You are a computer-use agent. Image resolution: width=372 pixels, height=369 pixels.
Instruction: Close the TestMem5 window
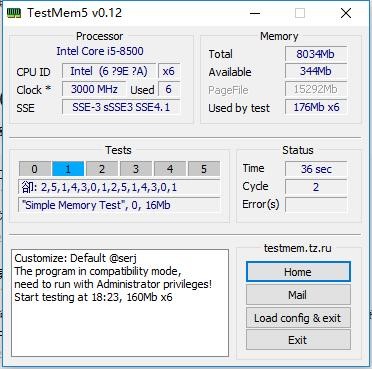coord(346,13)
